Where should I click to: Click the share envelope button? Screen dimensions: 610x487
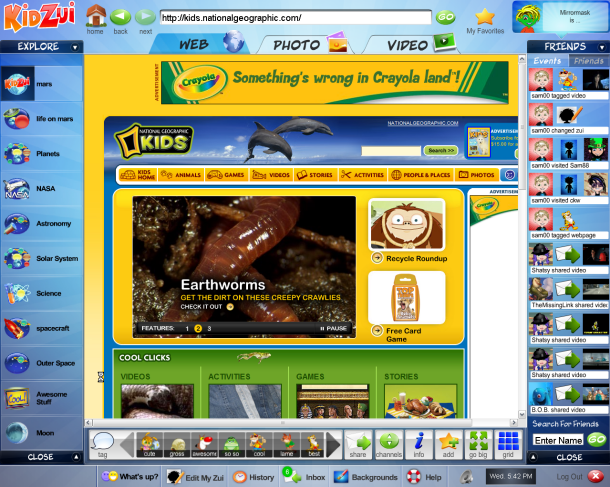[358, 445]
